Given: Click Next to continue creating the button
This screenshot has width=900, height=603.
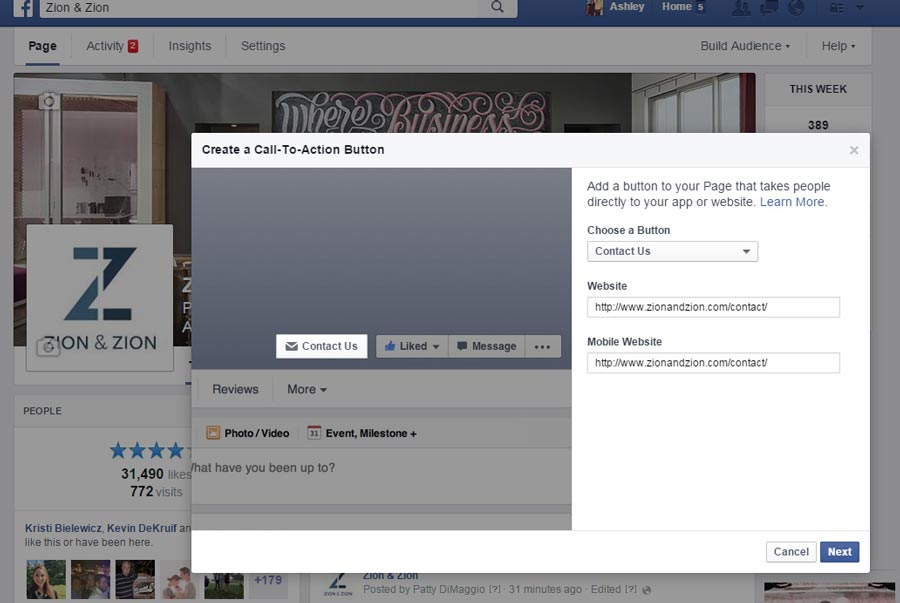Looking at the screenshot, I should 839,551.
